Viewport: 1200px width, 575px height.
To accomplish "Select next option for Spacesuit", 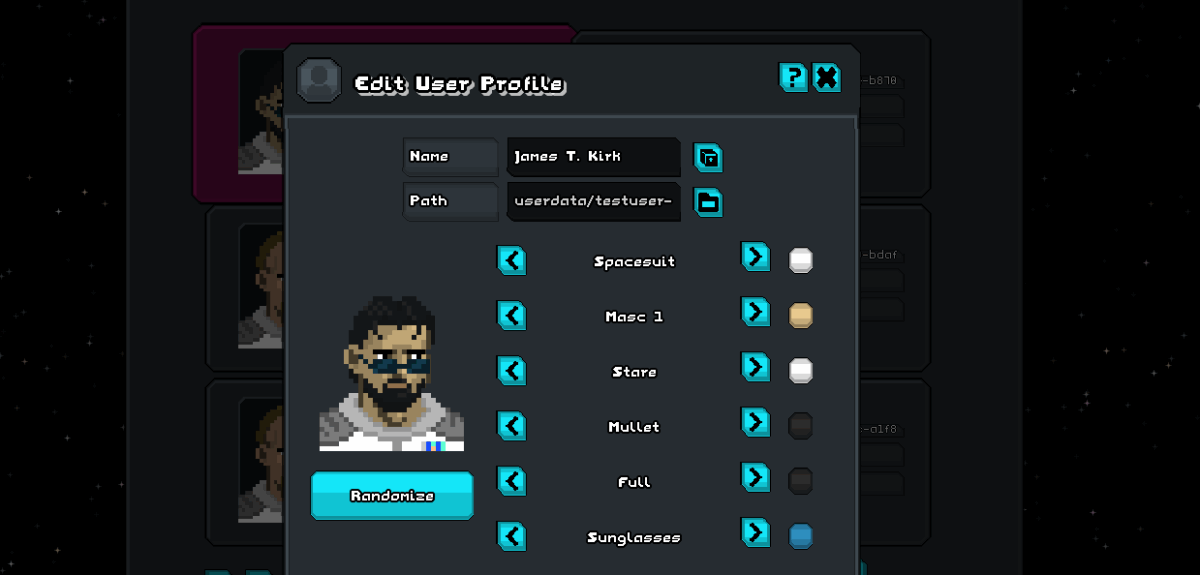I will (x=755, y=257).
